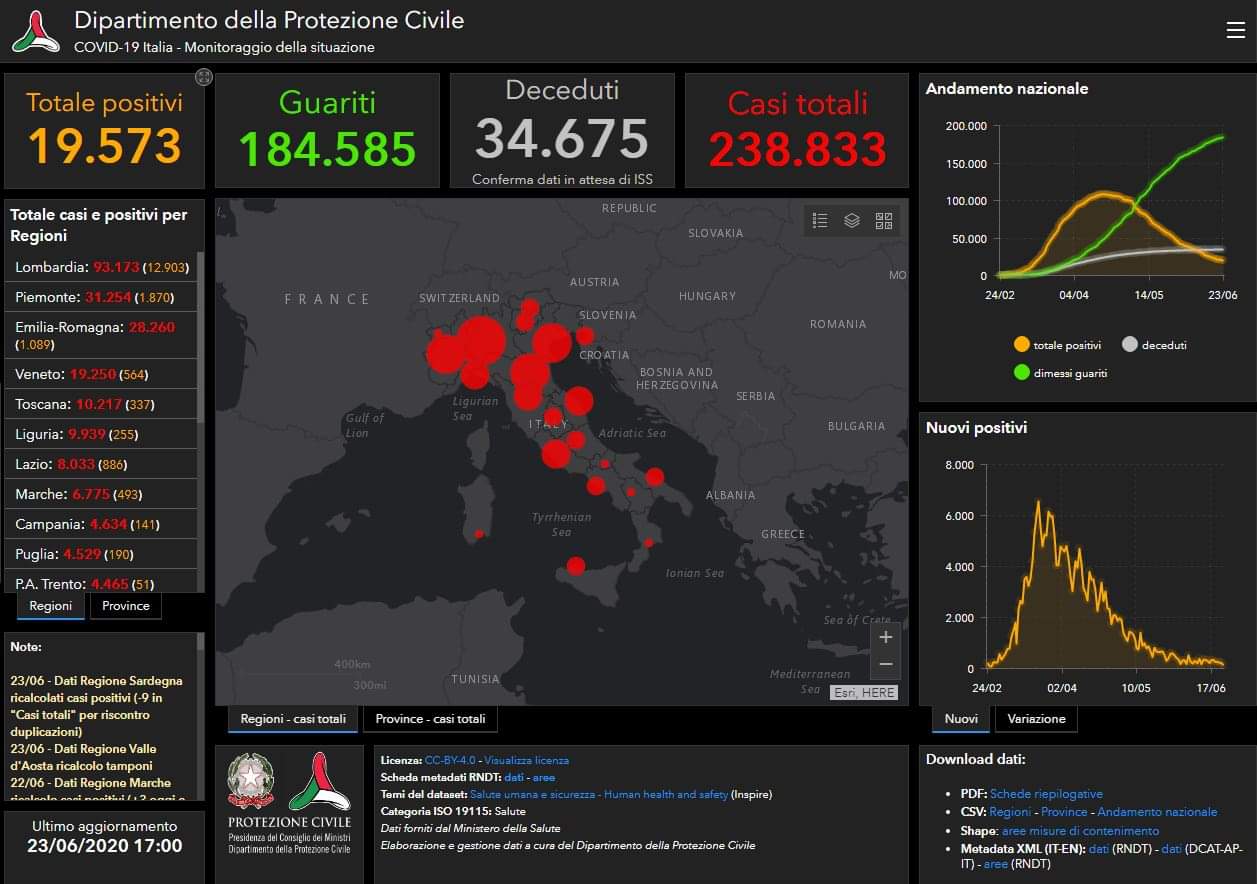Switch to Province - casi totali tab

430,719
